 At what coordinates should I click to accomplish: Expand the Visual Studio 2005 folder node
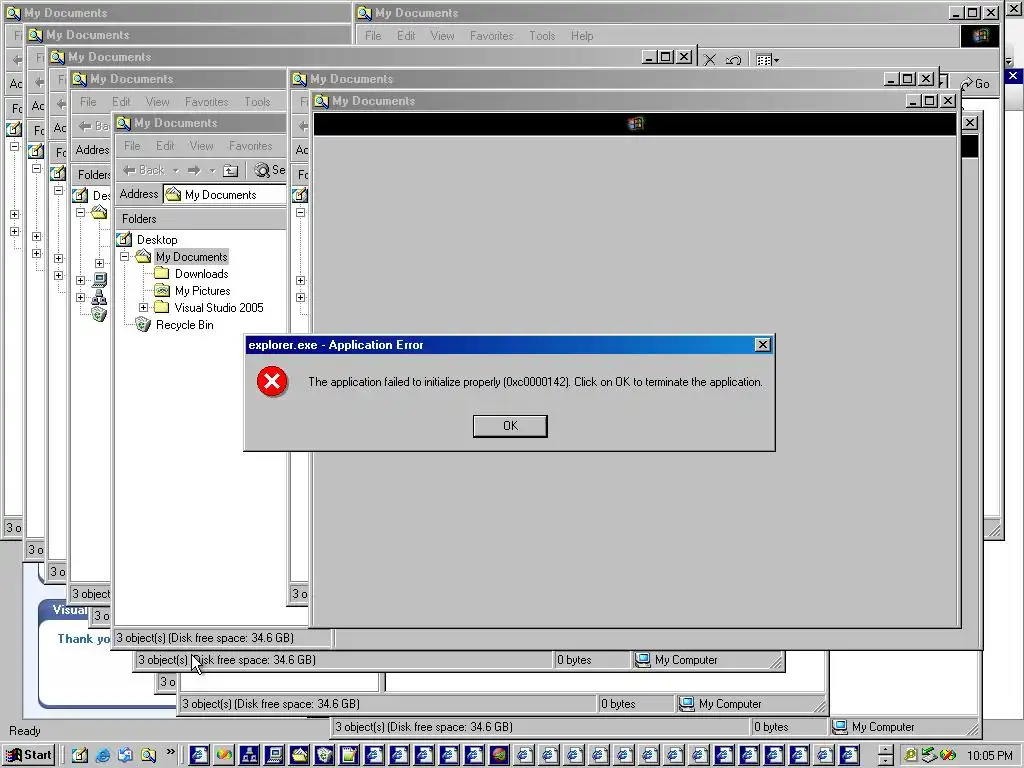[143, 308]
